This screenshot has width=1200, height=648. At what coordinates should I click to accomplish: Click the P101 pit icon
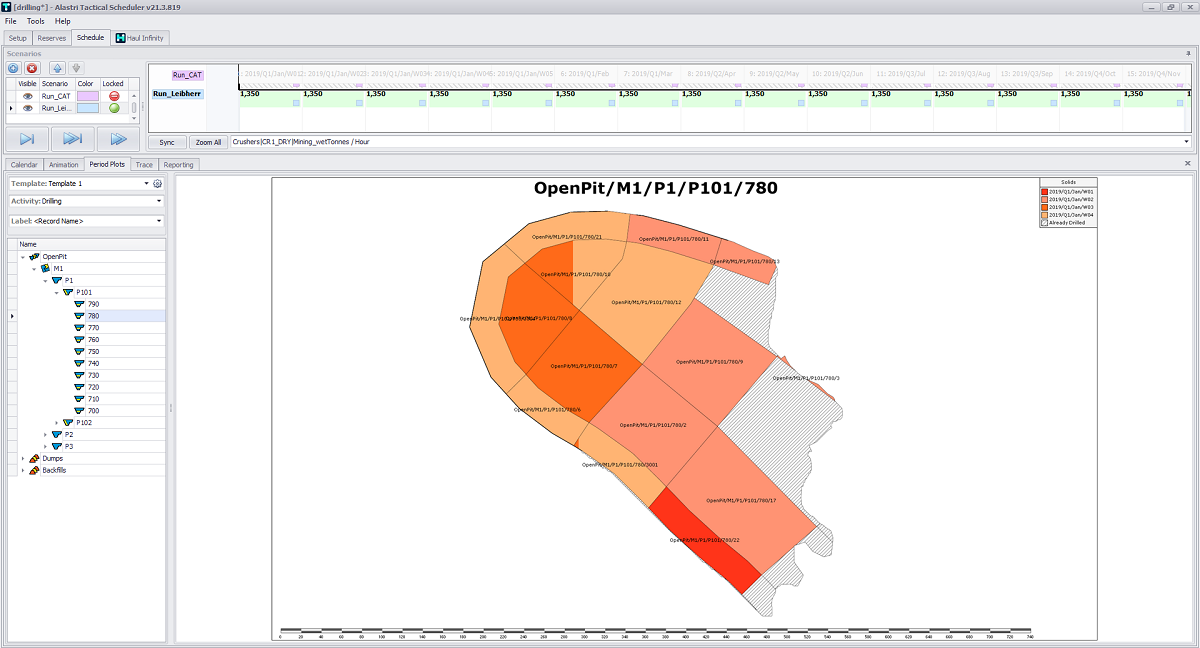(x=68, y=292)
